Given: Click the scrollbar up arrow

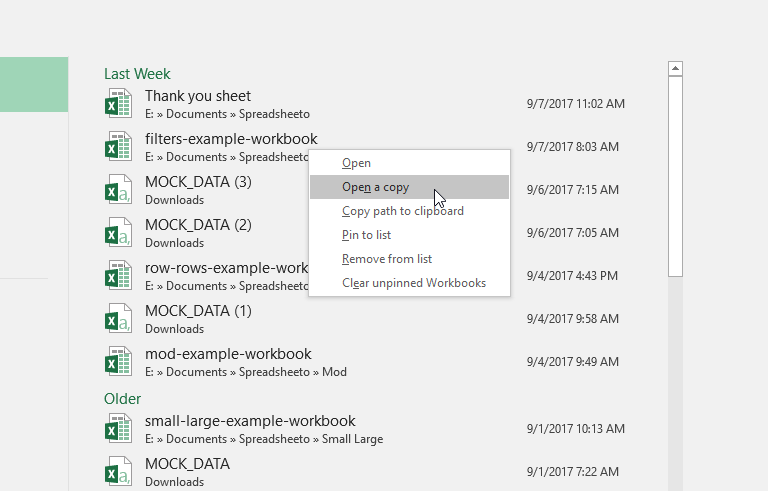Looking at the screenshot, I should [675, 69].
